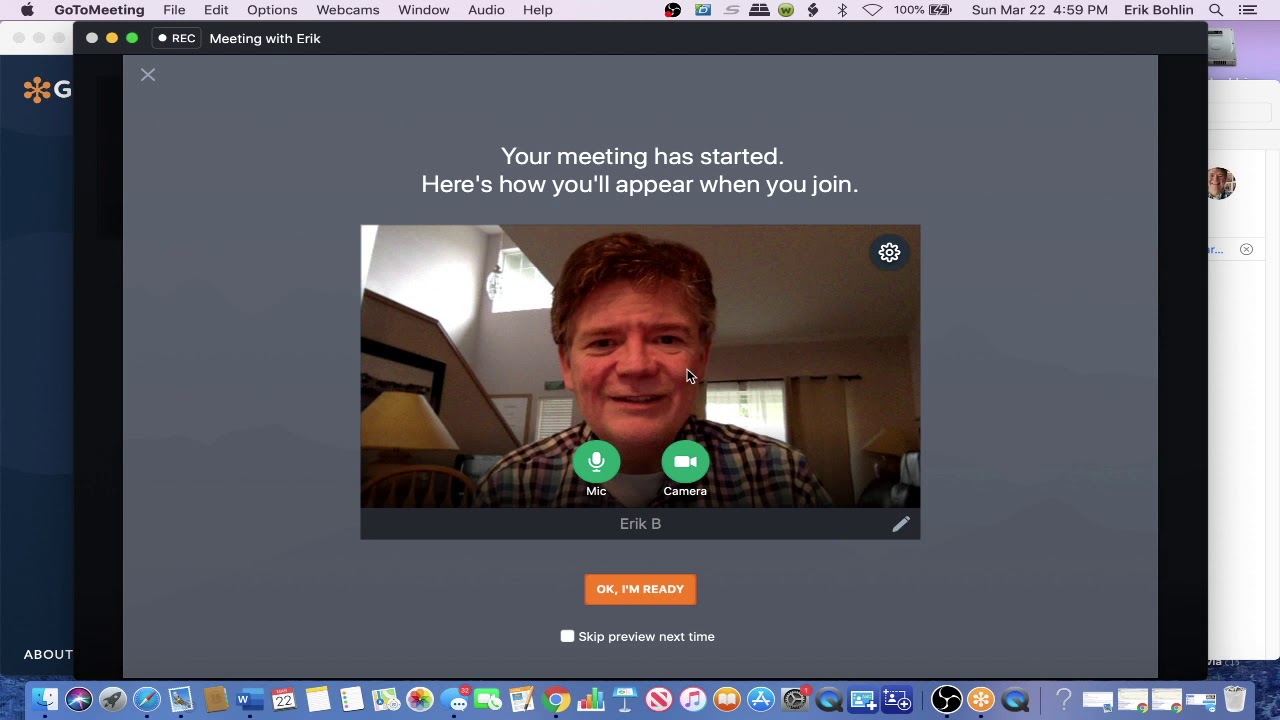
Task: Click Erik Bohlin user name in menu bar
Action: (x=1158, y=10)
